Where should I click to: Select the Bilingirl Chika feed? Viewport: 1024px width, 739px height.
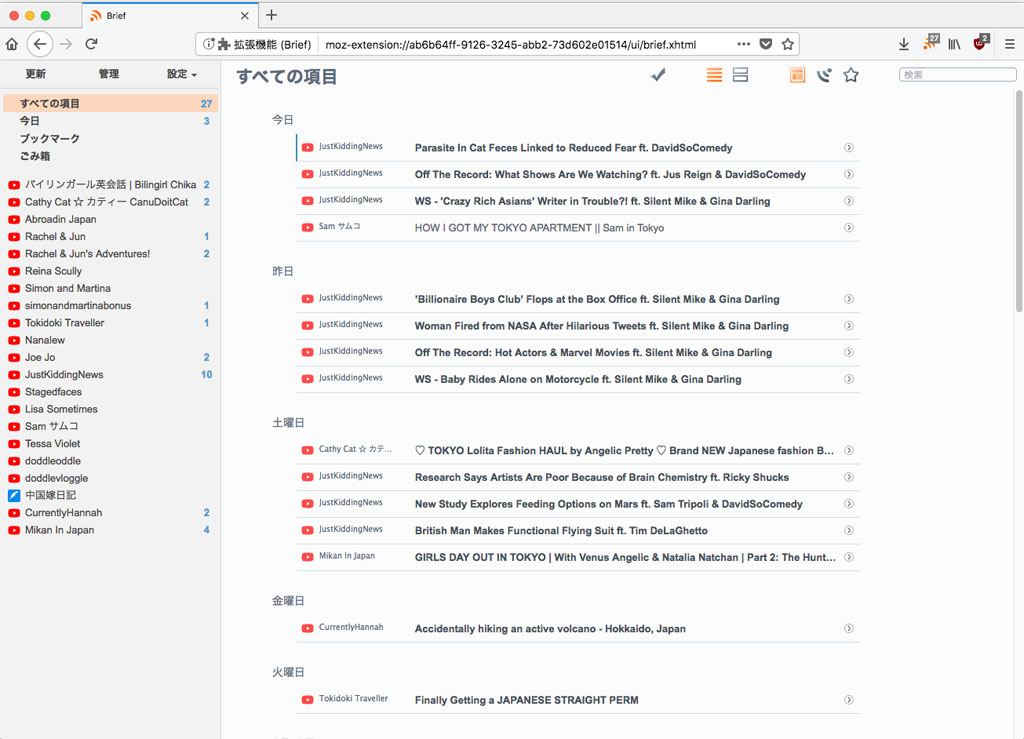110,185
